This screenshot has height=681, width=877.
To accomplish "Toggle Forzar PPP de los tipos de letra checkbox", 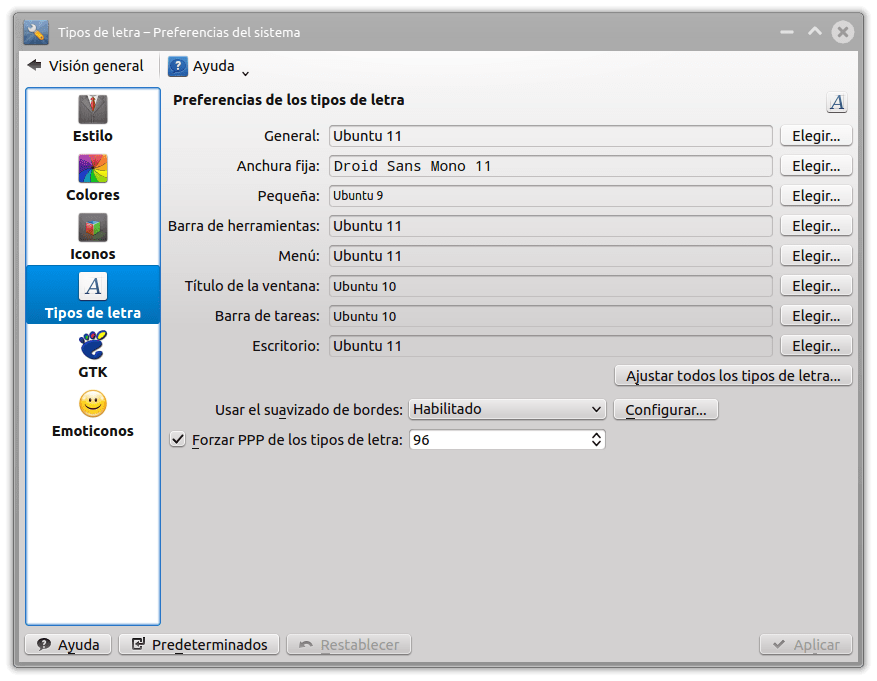I will coord(179,439).
